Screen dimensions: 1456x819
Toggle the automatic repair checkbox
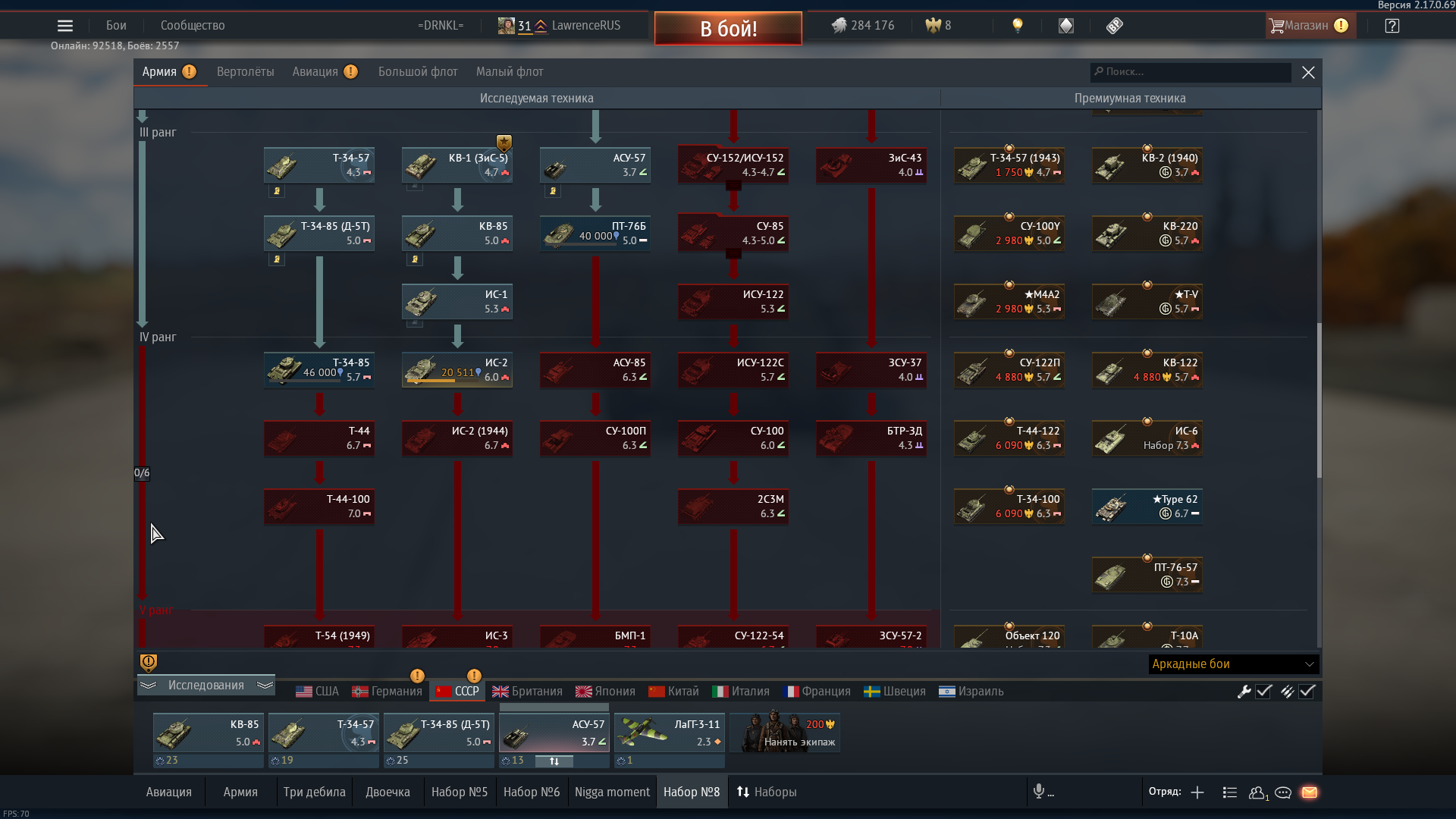pyautogui.click(x=1264, y=692)
